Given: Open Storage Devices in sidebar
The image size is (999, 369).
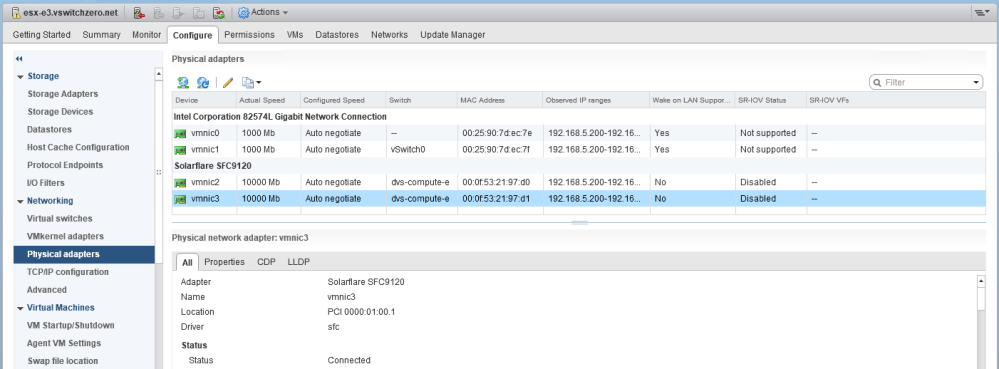Looking at the screenshot, I should pyautogui.click(x=60, y=112).
